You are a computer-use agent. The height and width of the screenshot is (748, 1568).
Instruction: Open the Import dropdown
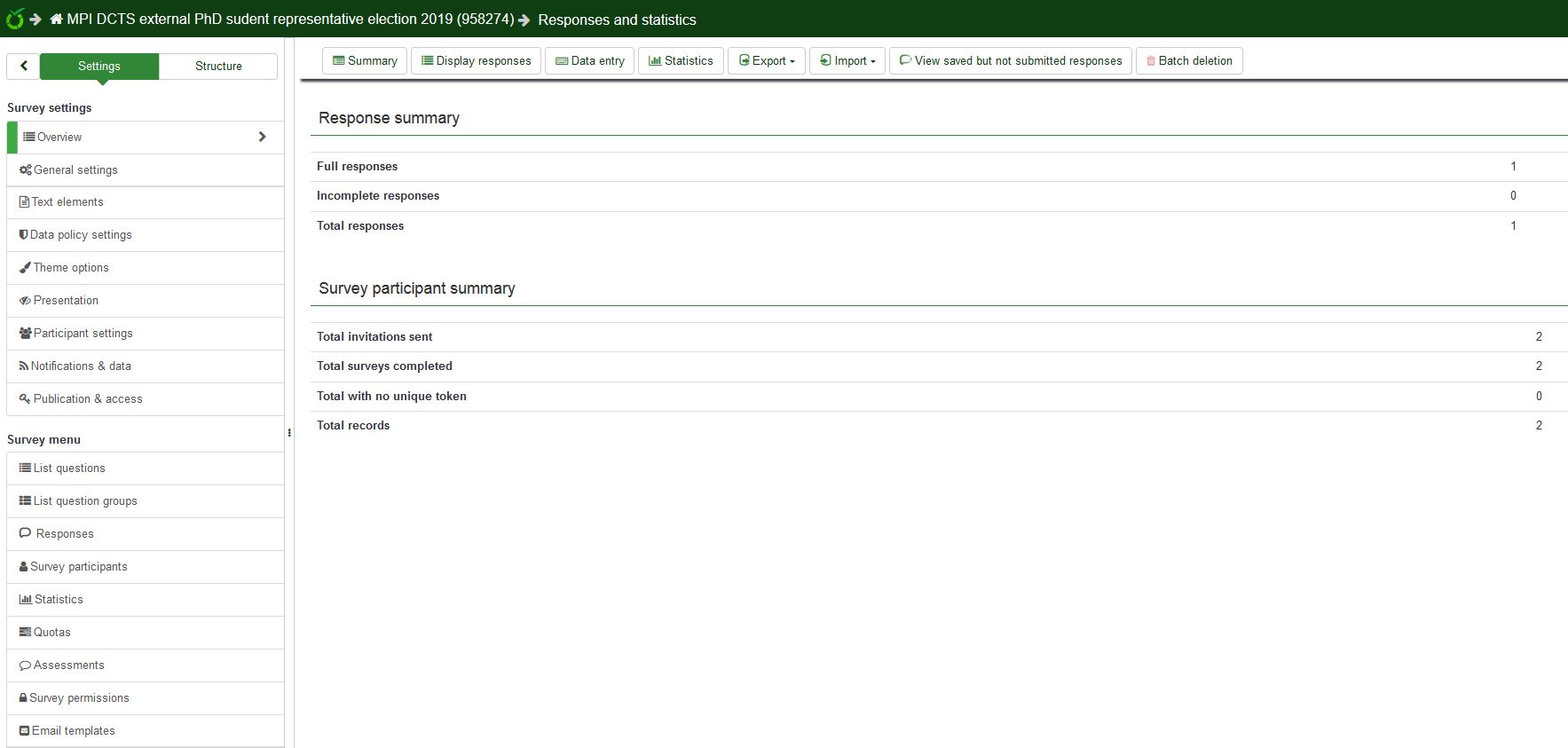pos(847,61)
